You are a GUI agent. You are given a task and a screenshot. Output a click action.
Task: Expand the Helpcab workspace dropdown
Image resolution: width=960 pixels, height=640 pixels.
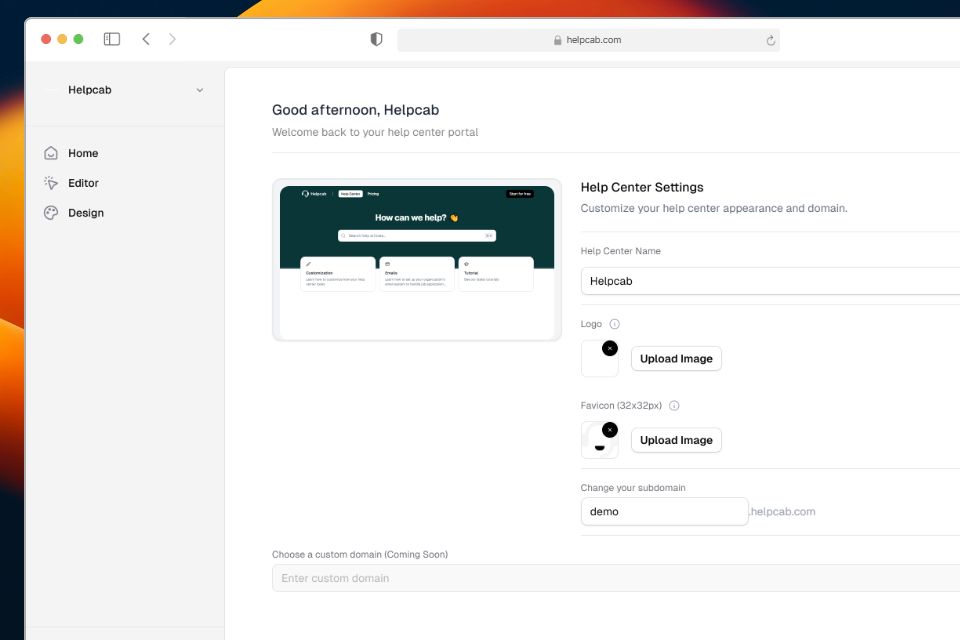tap(199, 90)
